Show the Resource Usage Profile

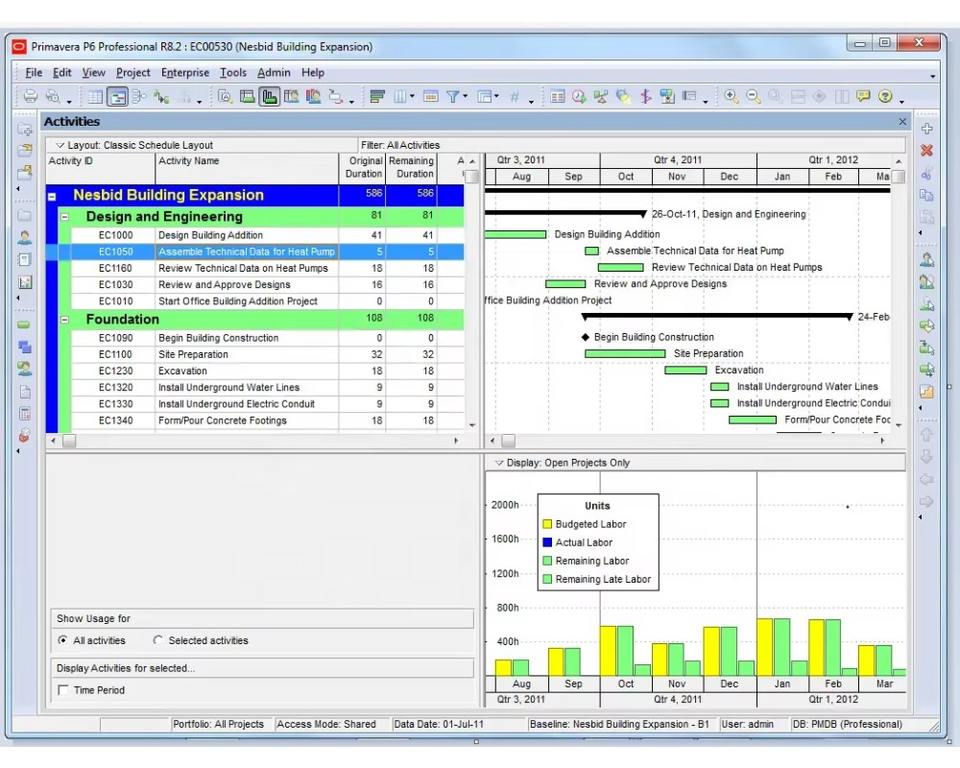tap(313, 96)
